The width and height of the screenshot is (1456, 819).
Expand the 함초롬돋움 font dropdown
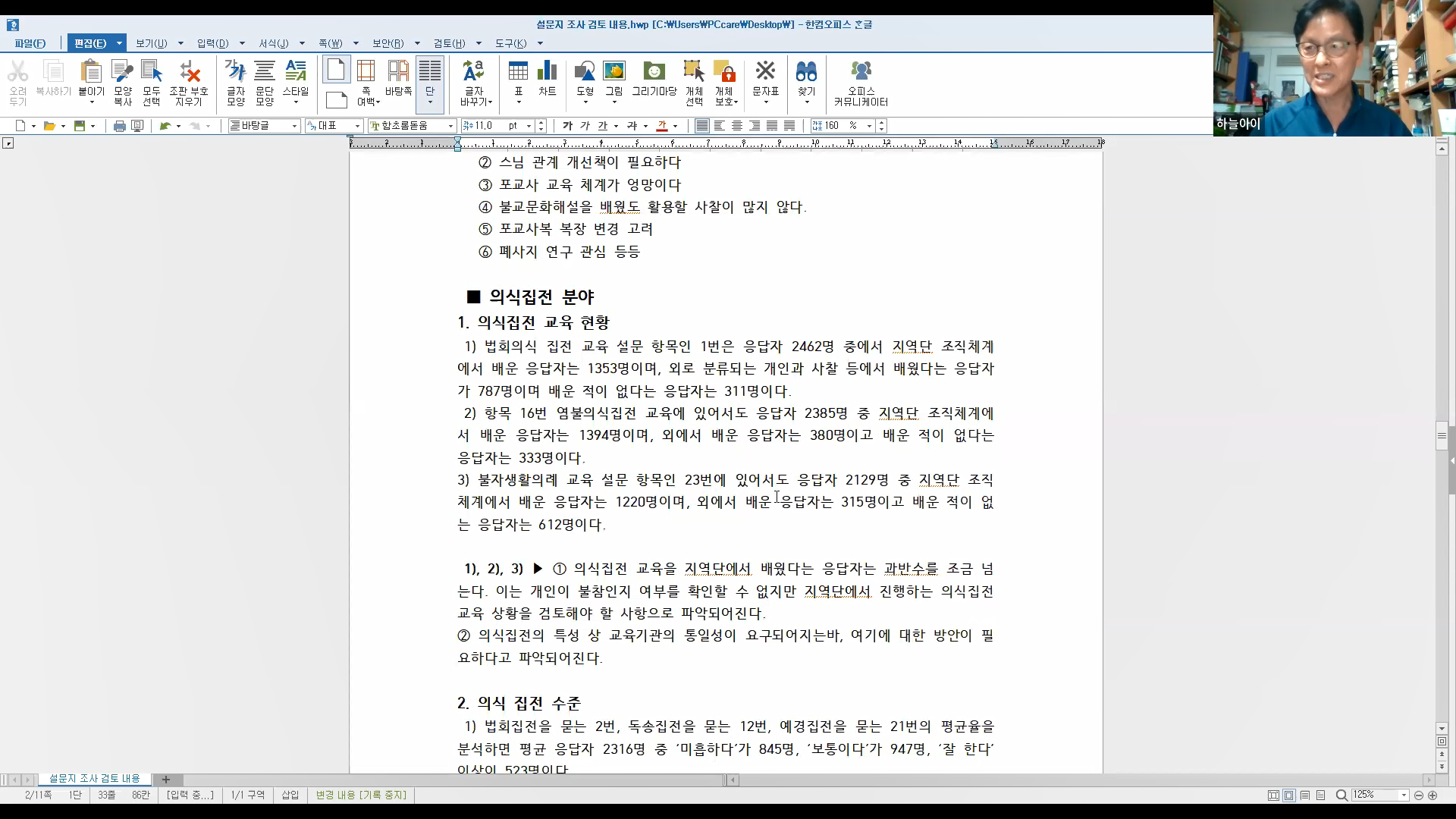[450, 126]
